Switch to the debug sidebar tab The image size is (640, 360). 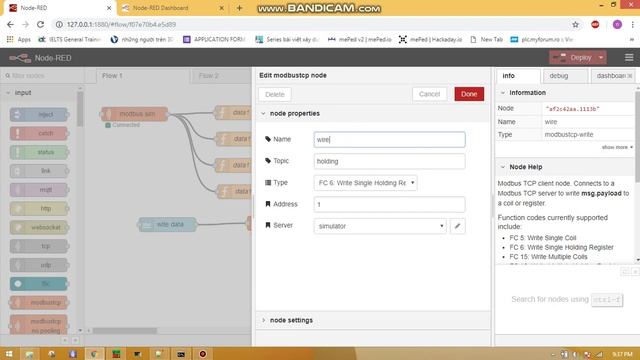coord(565,76)
